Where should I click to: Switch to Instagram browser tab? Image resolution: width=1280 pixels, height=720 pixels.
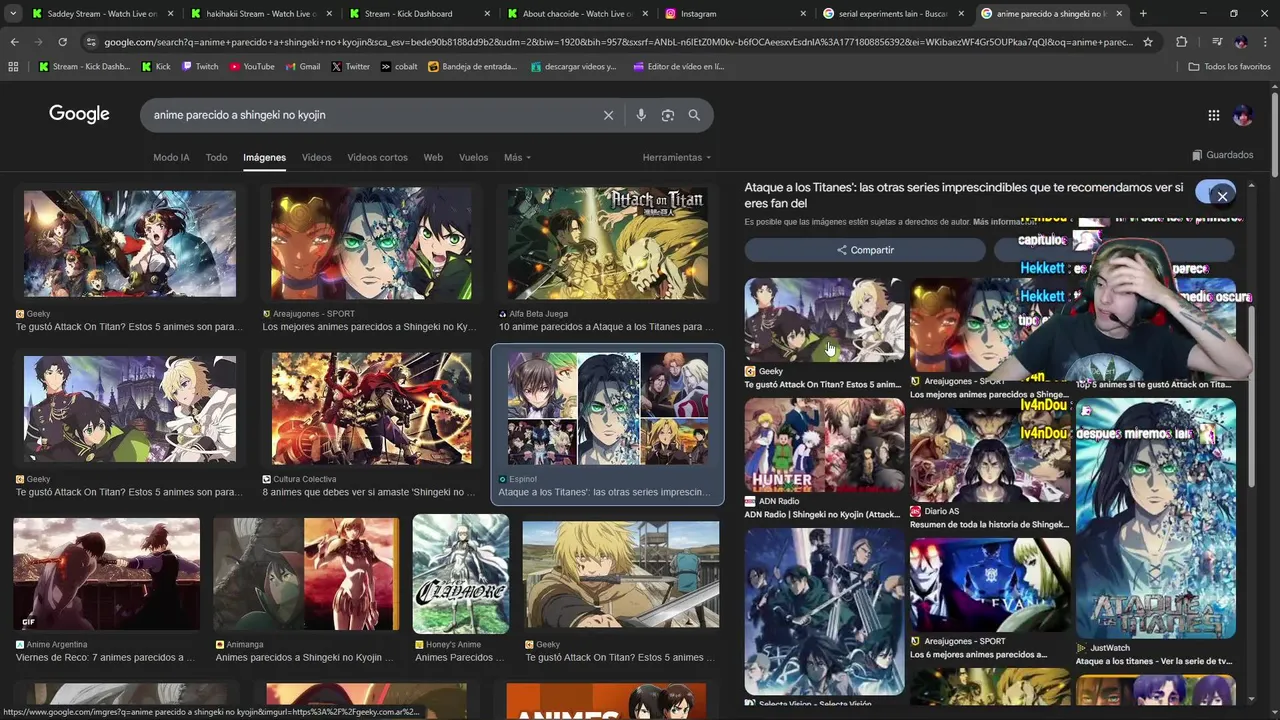[x=735, y=14]
